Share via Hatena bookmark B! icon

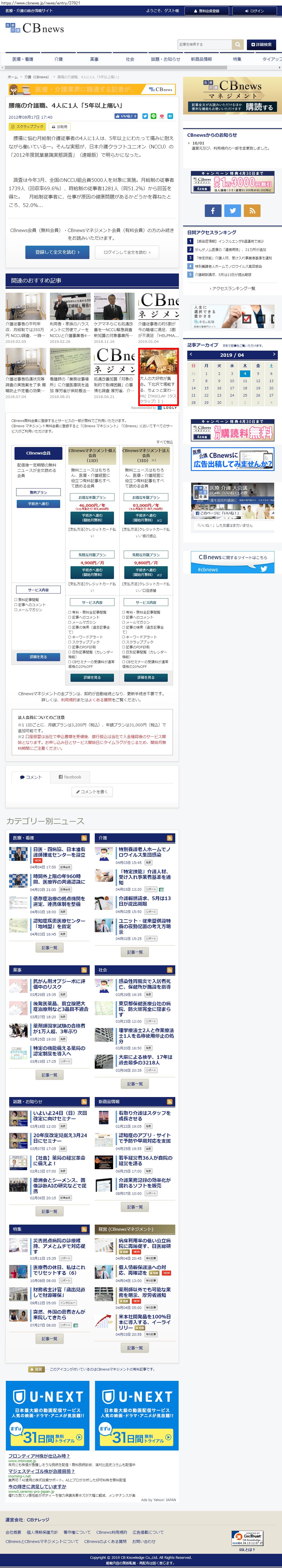tap(171, 116)
